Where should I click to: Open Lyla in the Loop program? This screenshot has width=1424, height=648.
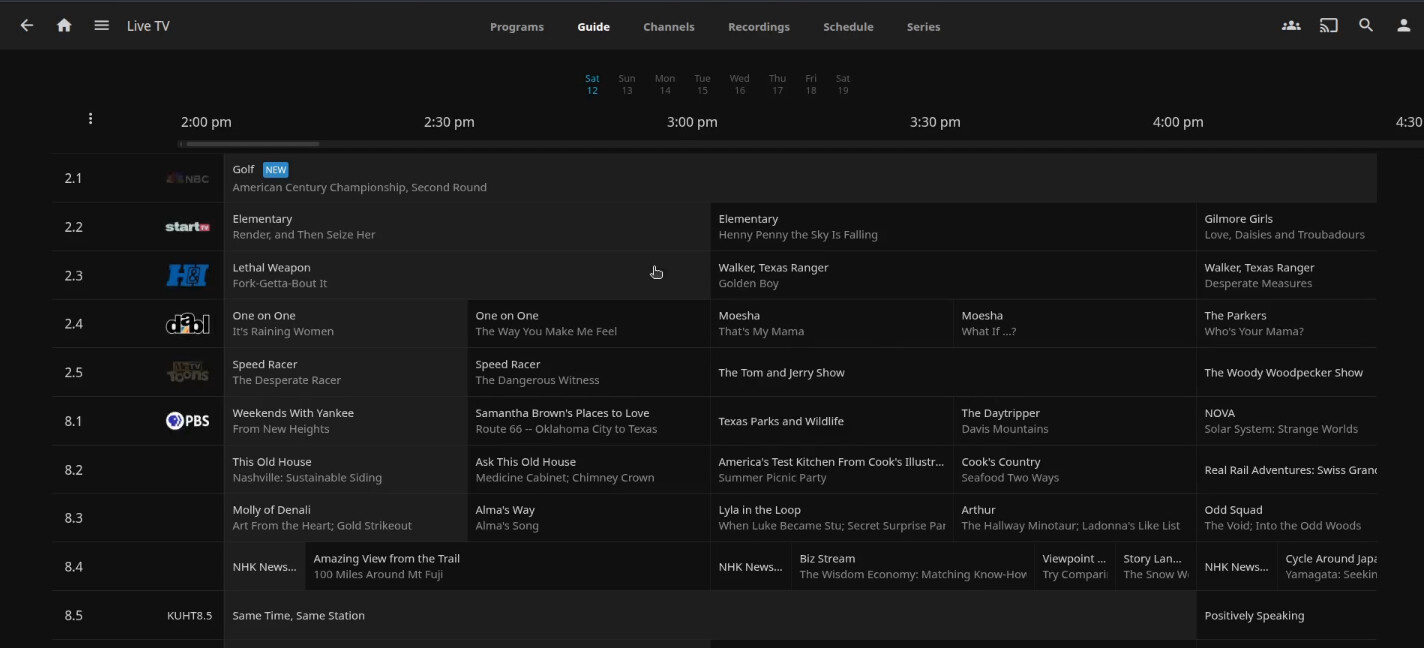(832, 518)
